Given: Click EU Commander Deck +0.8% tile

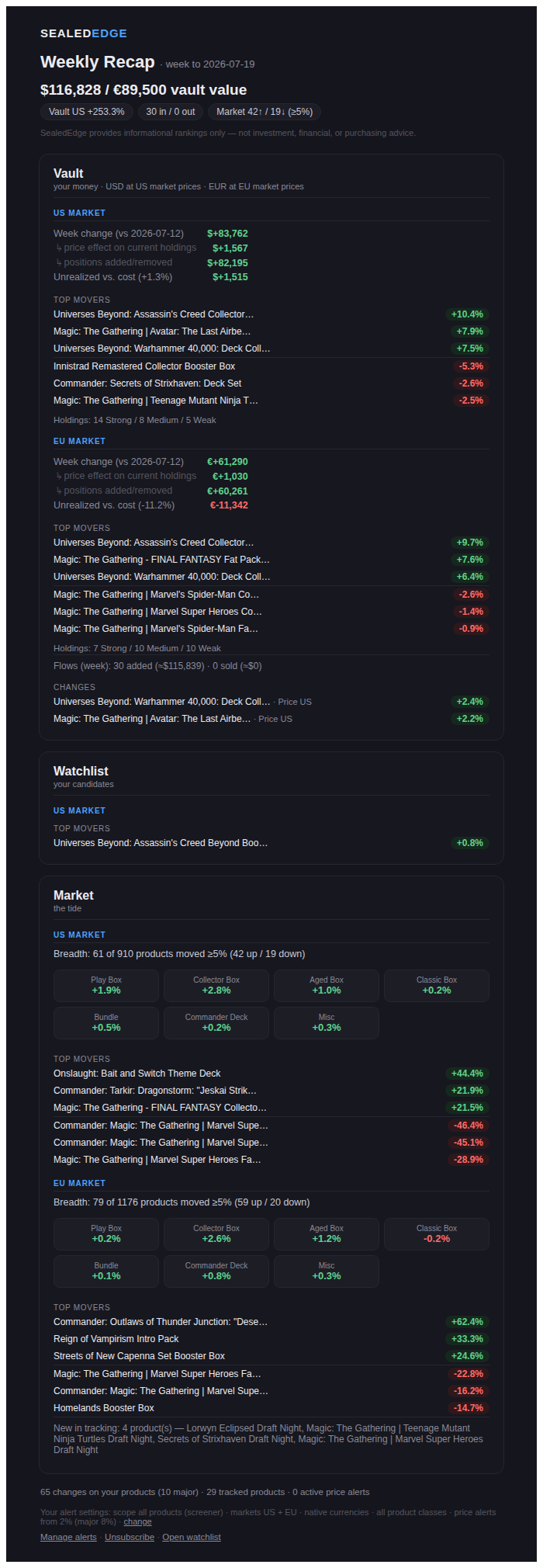Looking at the screenshot, I should pyautogui.click(x=216, y=1271).
